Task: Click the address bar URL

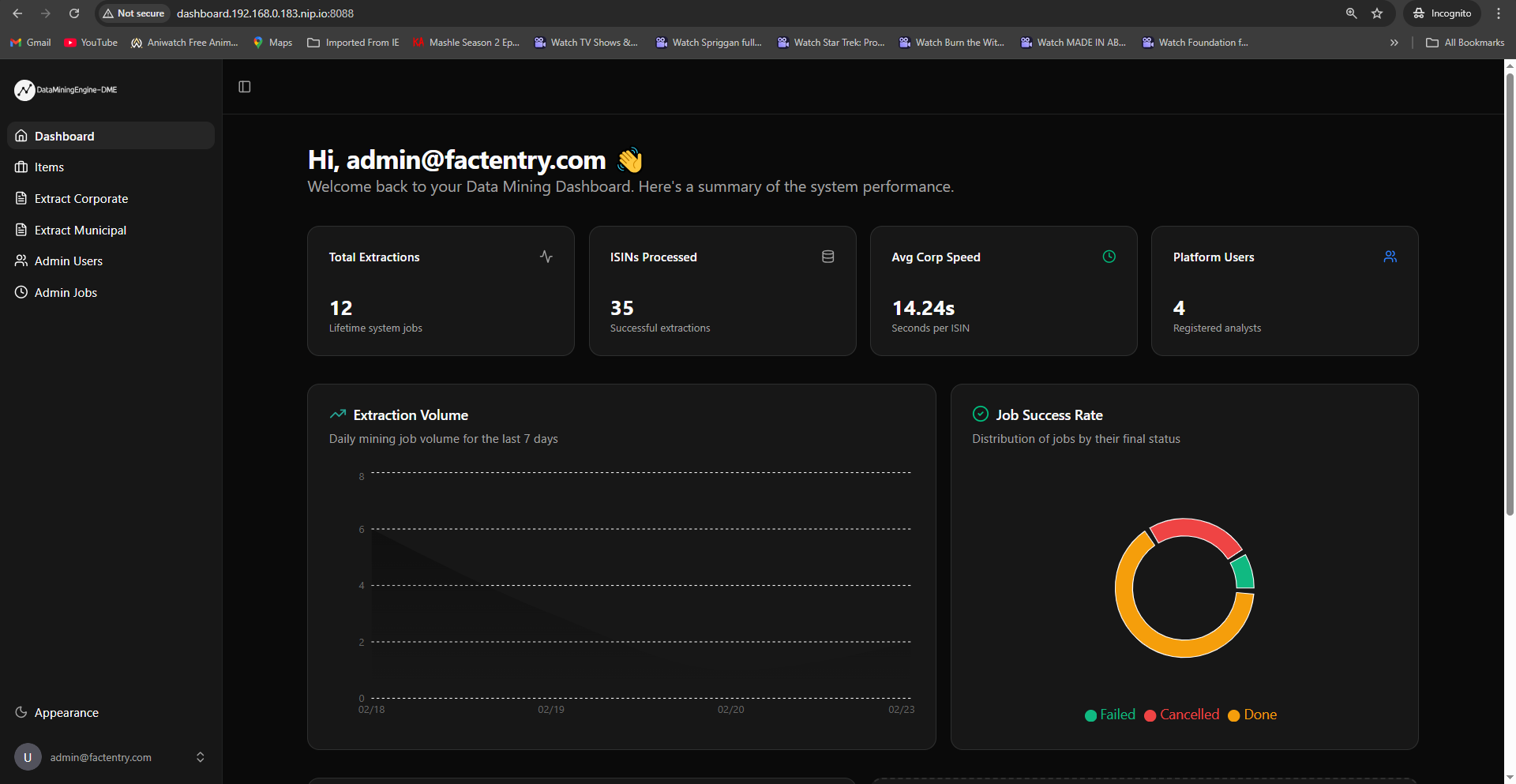Action: 265,13
